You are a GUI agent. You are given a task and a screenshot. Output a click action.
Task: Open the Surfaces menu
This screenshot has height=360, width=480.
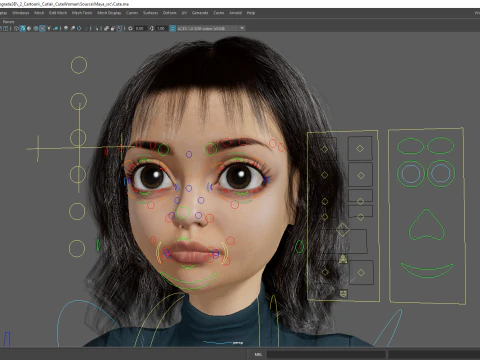150,13
